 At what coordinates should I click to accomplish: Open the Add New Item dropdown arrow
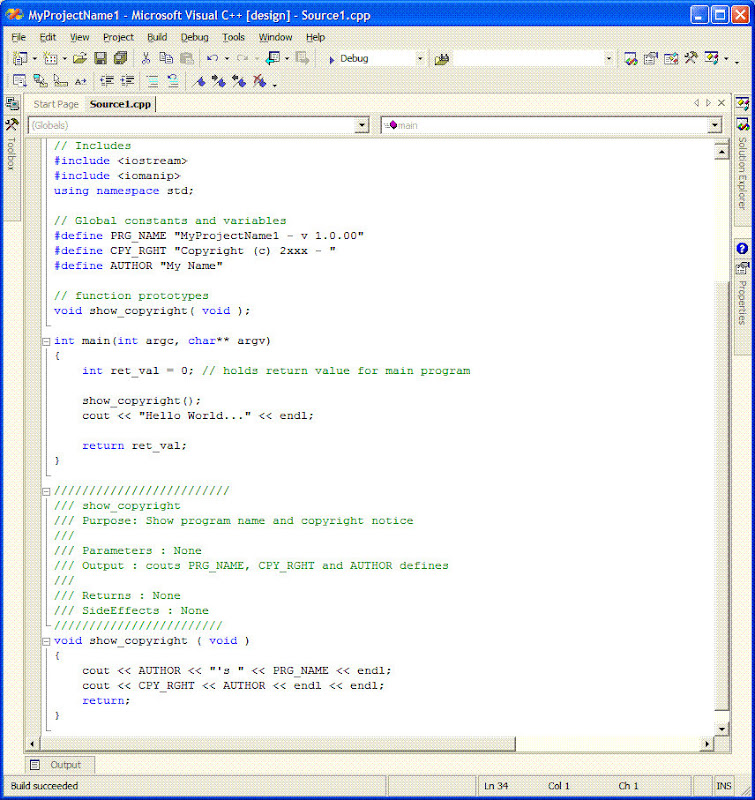(65, 59)
